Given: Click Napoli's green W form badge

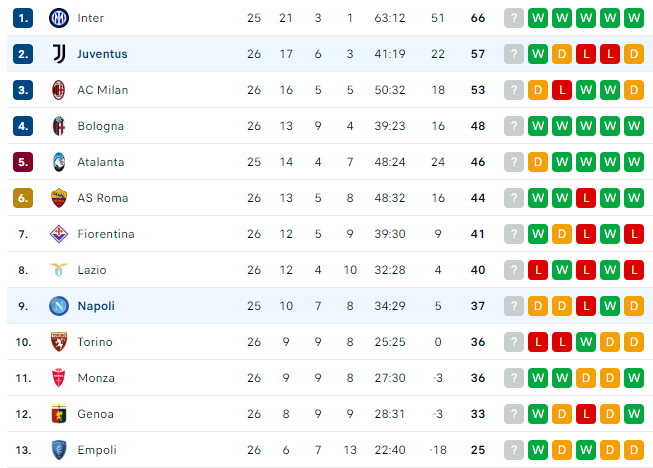Looking at the screenshot, I should point(610,306).
